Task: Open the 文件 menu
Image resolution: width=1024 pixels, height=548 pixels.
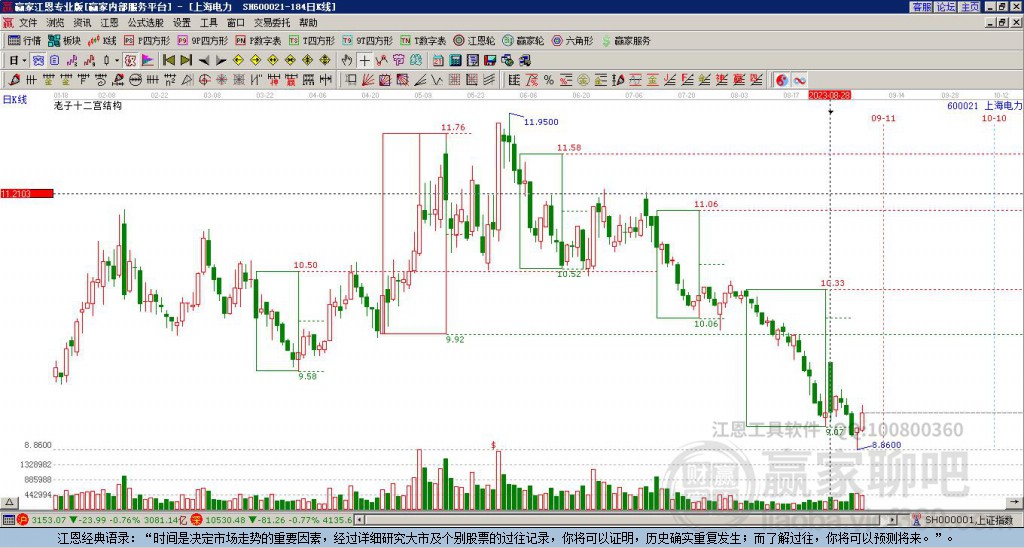Action: click(x=28, y=23)
